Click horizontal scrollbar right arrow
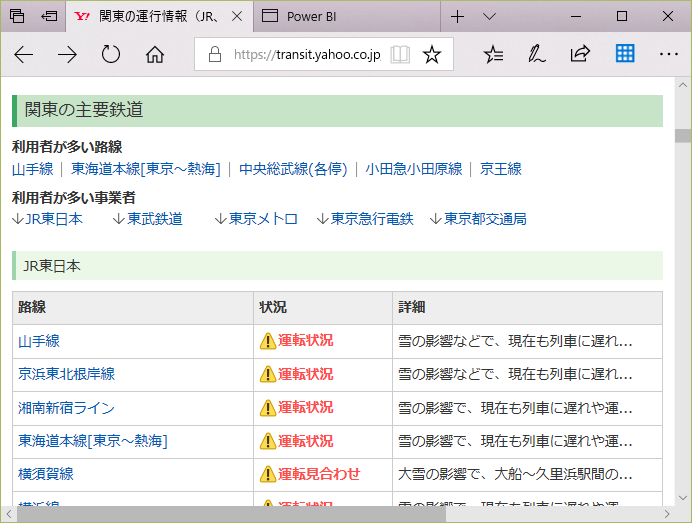Screen dimensions: 692x523 click(x=667, y=514)
